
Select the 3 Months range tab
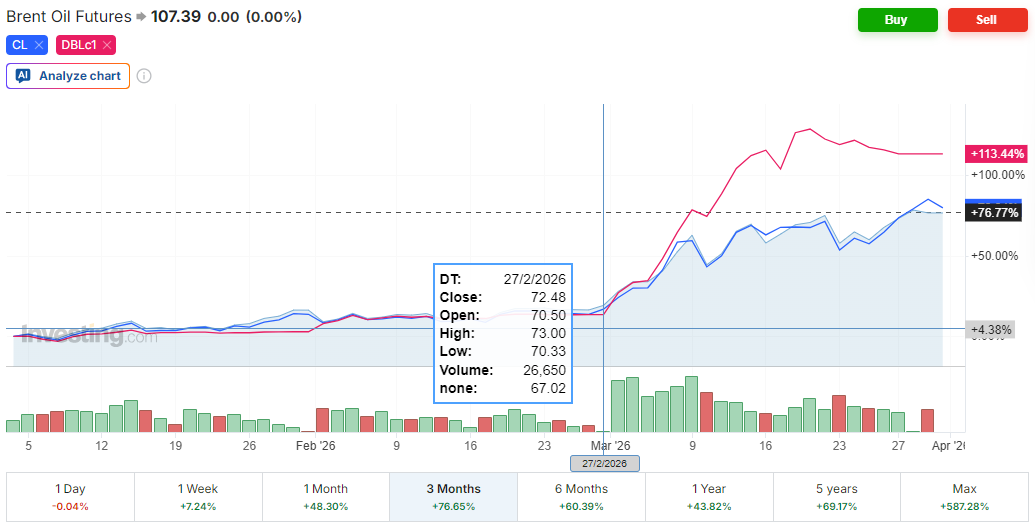(x=453, y=497)
